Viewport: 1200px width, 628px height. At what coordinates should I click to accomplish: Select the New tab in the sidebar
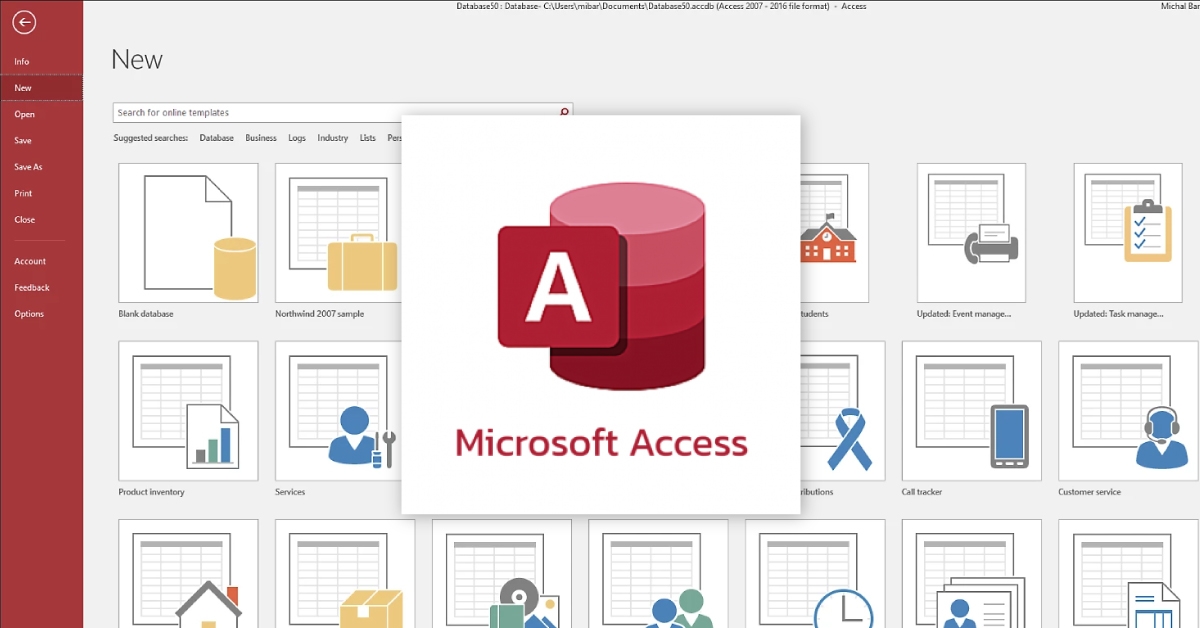(42, 88)
